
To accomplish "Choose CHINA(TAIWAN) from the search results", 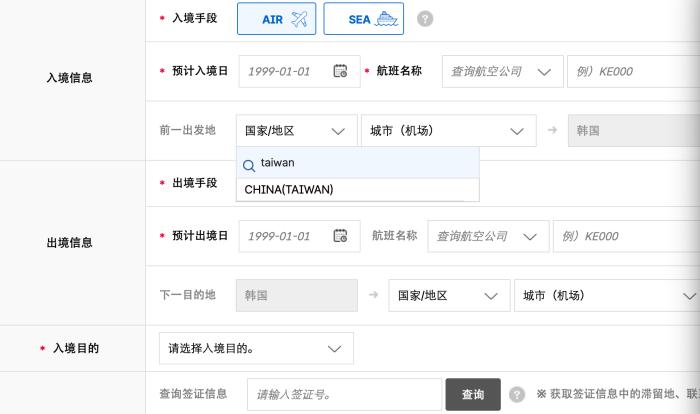I will pos(290,189).
